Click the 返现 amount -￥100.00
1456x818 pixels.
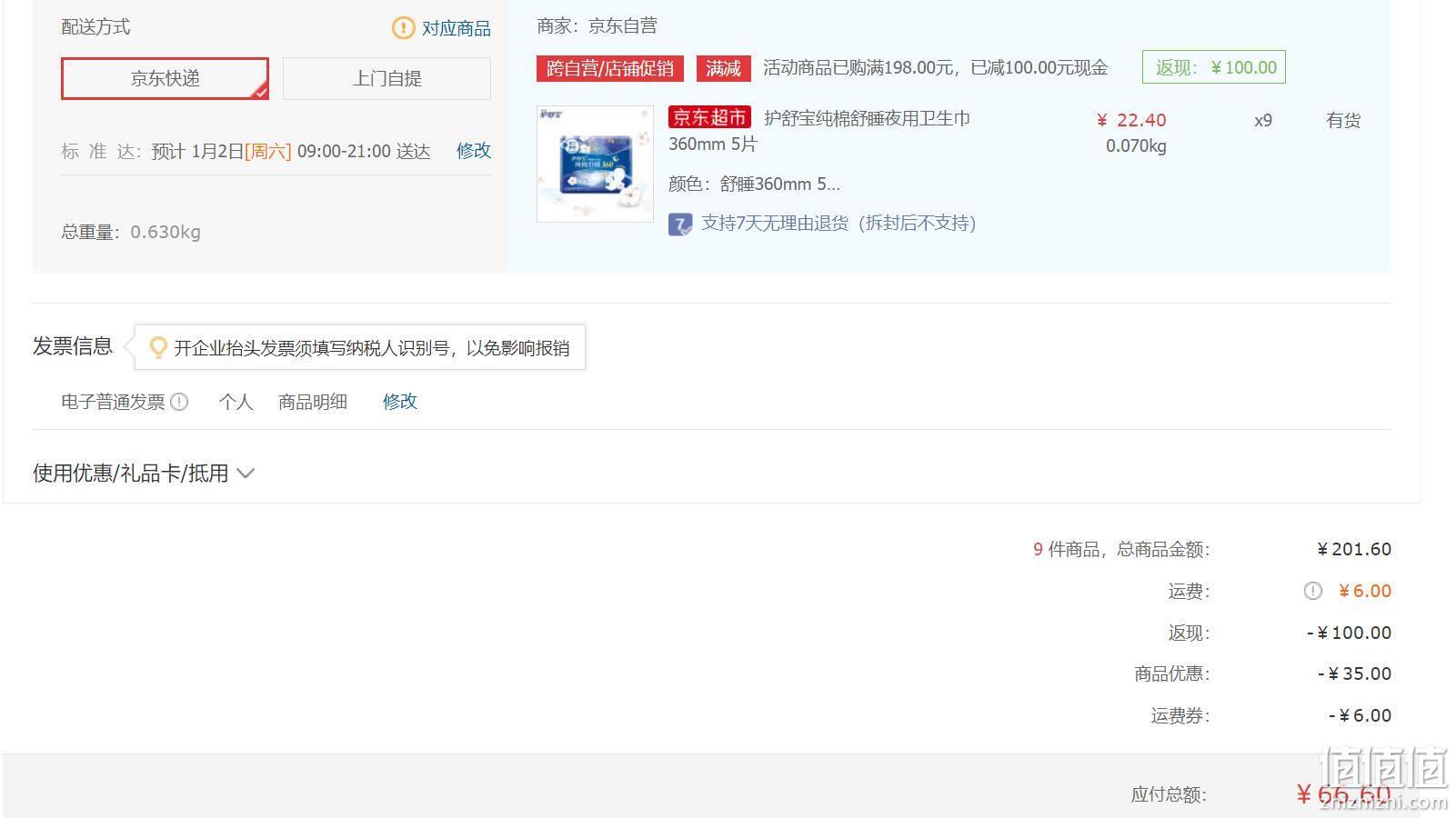point(1349,633)
